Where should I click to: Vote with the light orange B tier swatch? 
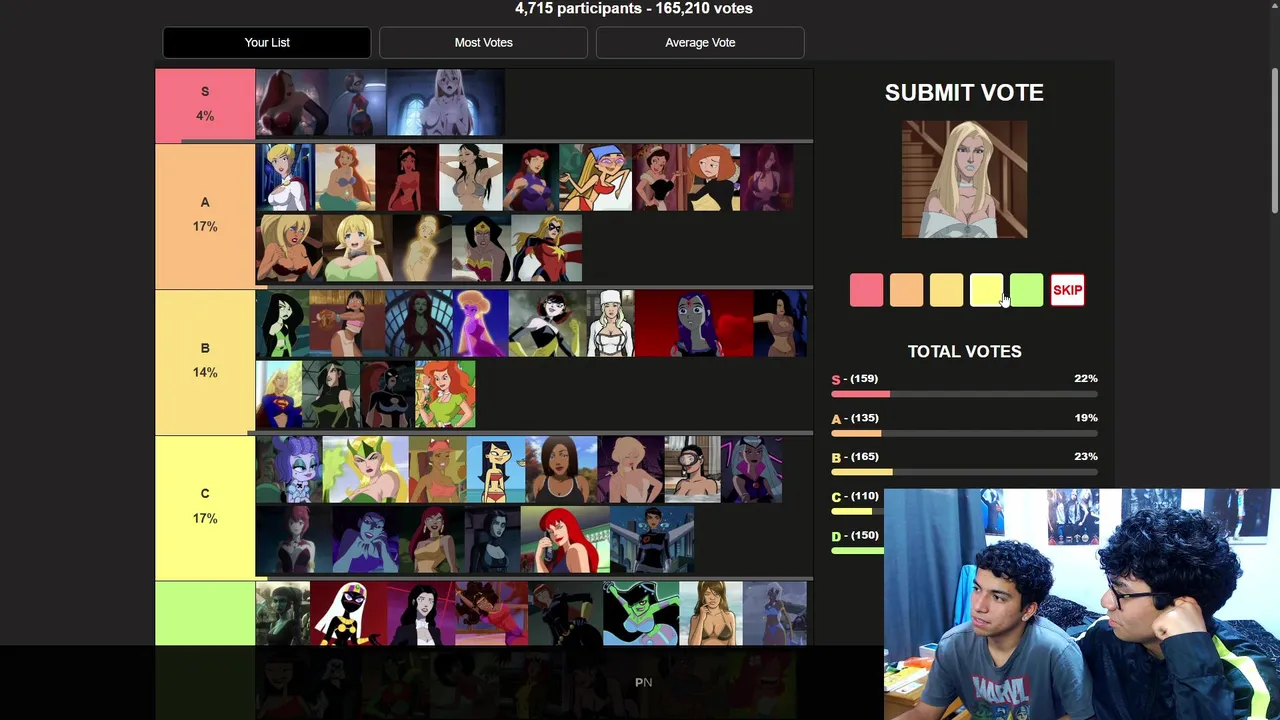[947, 290]
